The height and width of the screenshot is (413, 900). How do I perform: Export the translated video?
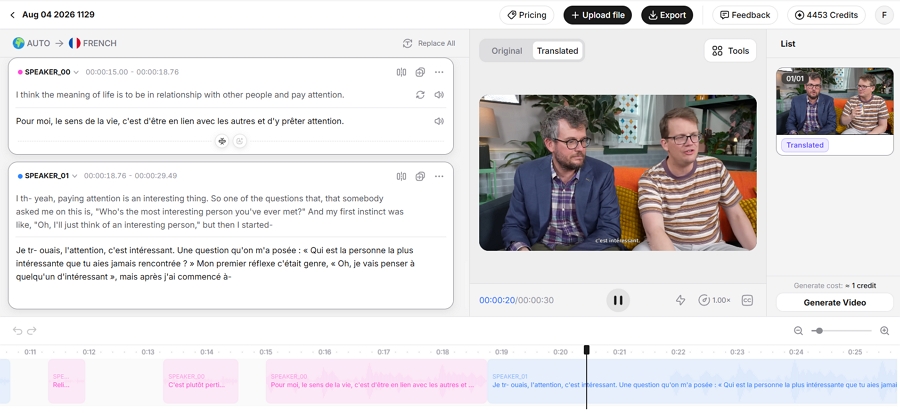[x=667, y=15]
